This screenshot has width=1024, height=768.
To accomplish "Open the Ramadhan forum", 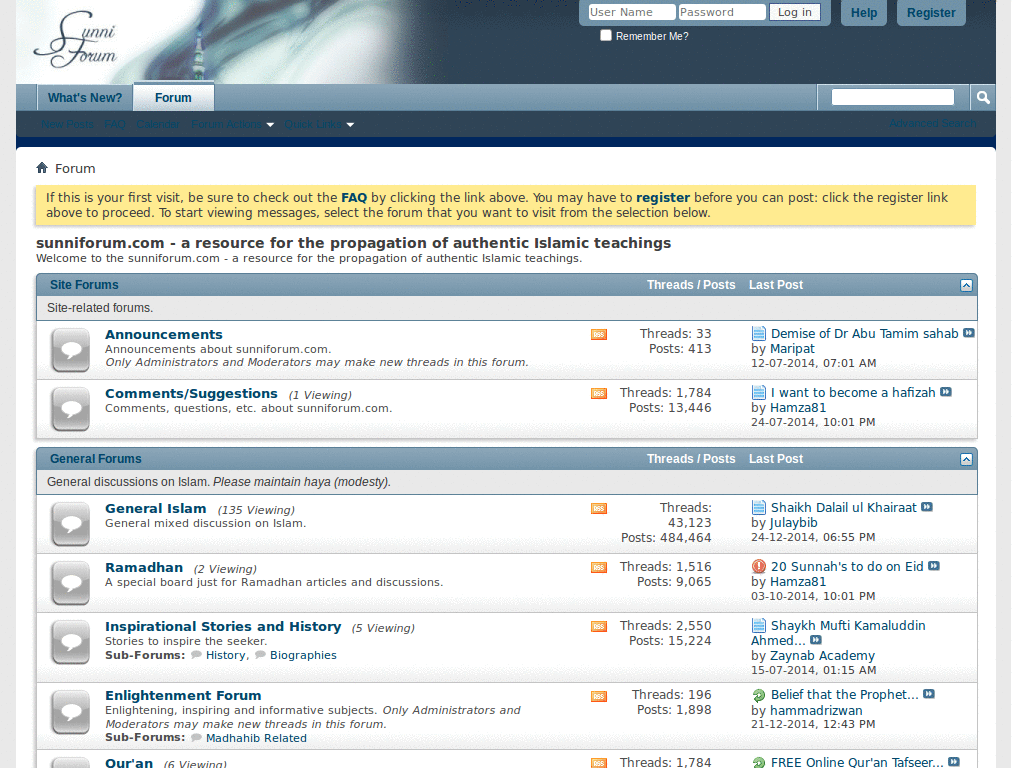I will tap(144, 568).
